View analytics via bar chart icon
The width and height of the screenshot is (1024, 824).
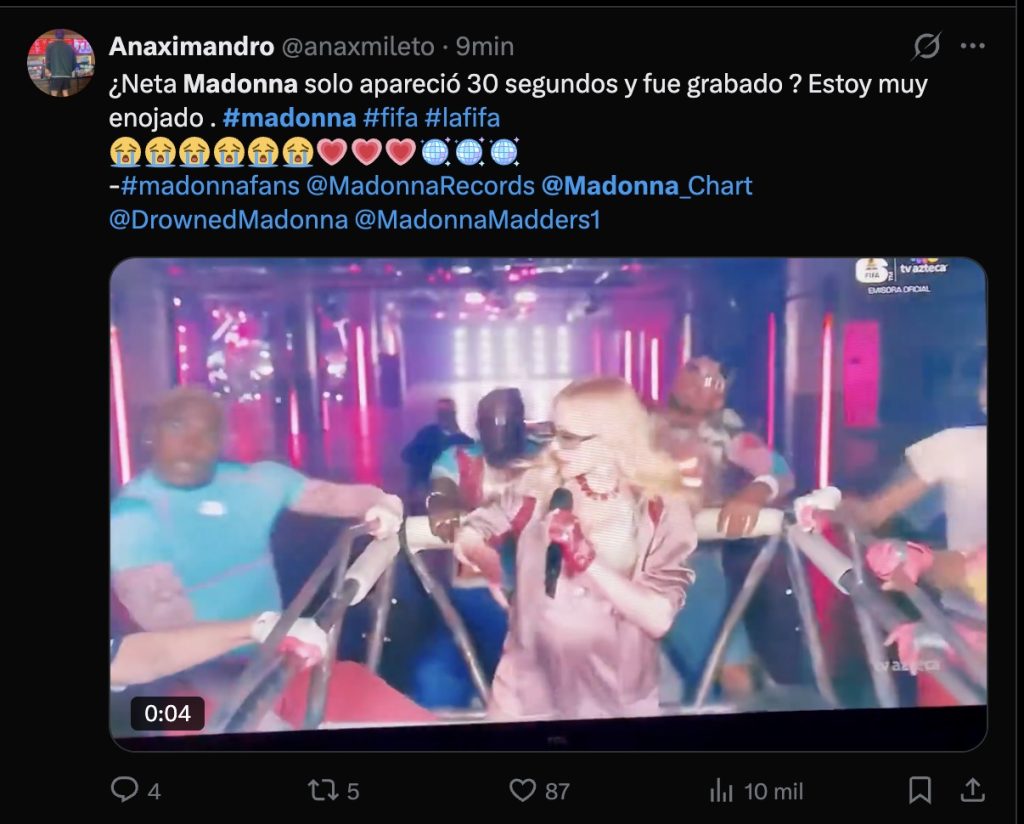click(x=722, y=791)
